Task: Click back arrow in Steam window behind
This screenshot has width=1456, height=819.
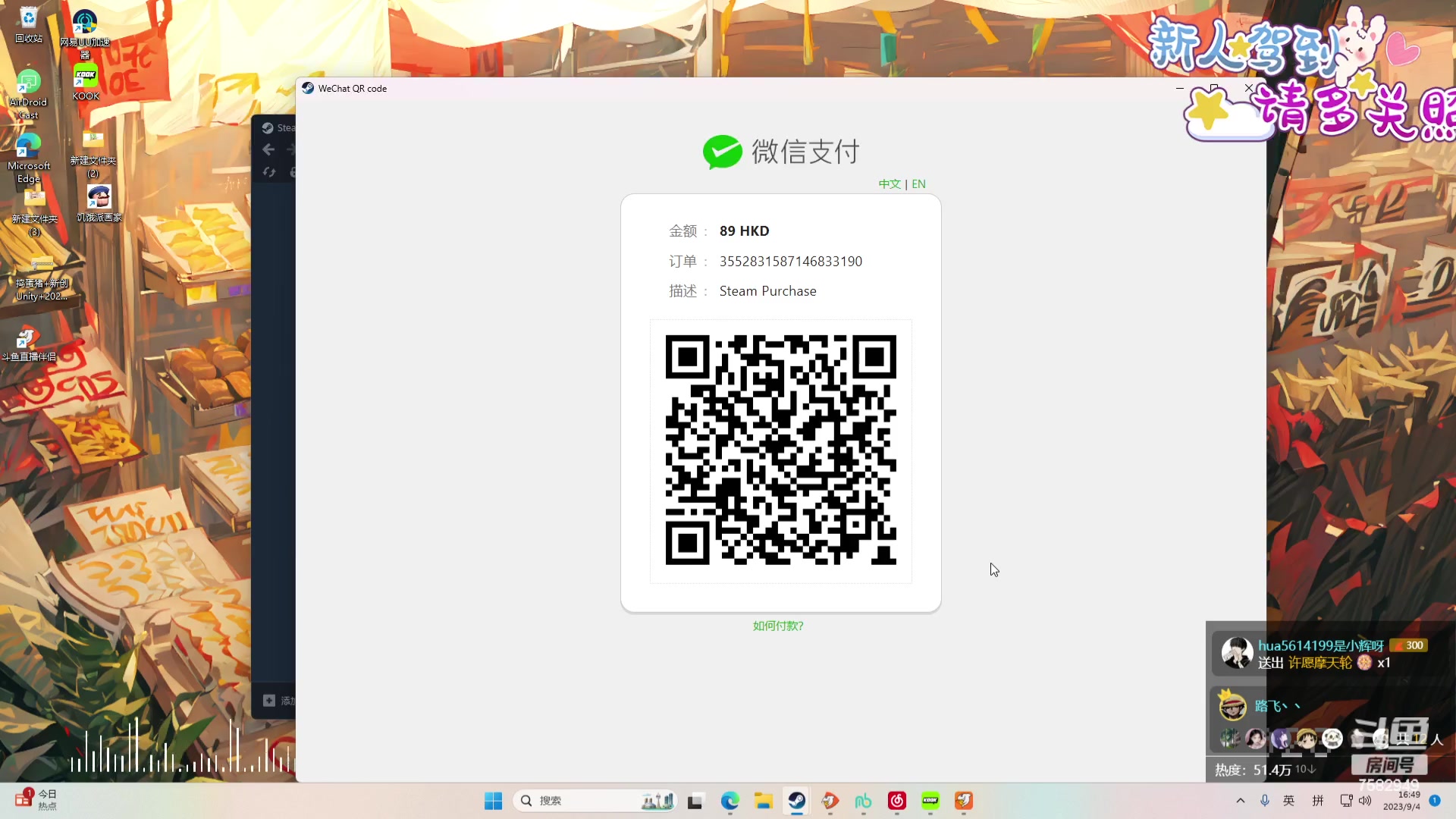Action: coord(268,149)
